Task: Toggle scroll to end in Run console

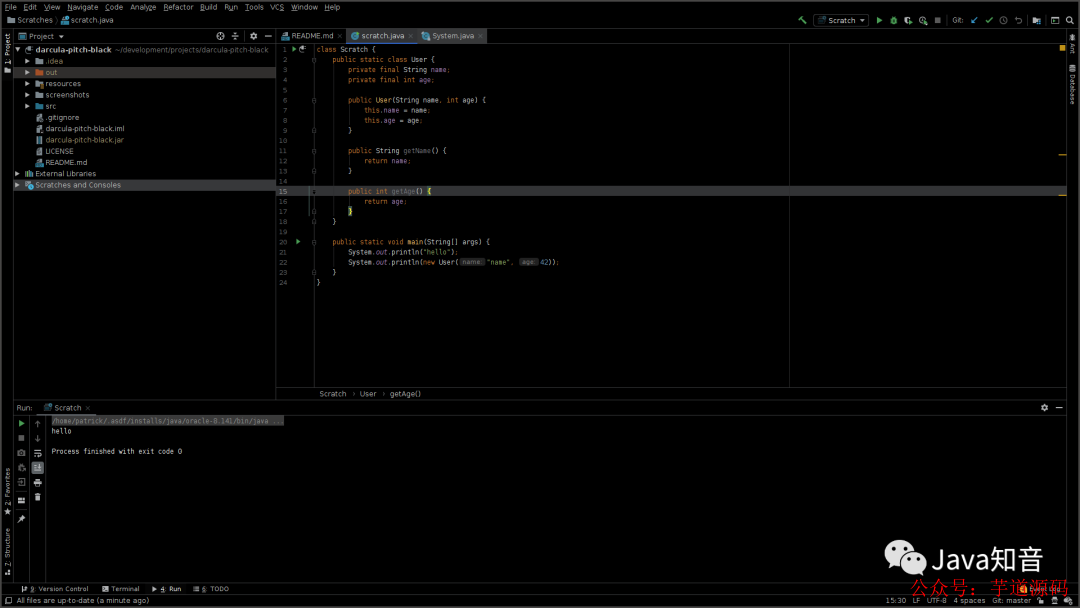Action: click(38, 468)
